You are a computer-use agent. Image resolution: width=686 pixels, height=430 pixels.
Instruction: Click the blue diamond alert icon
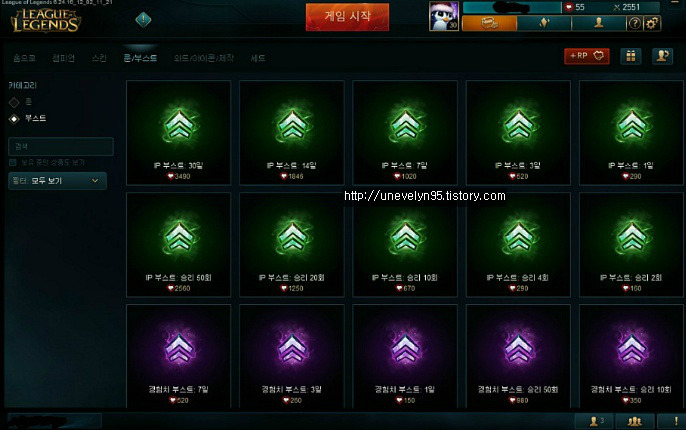pyautogui.click(x=143, y=19)
